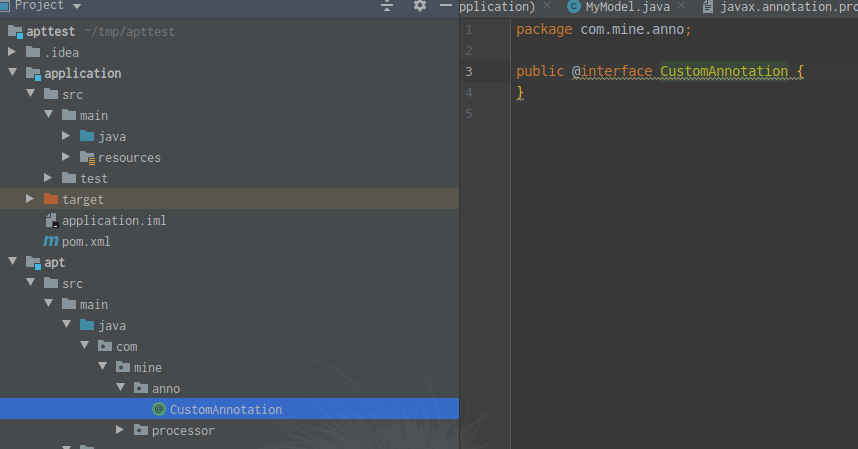858x449 pixels.
Task: Expand the processor package
Action: (120, 430)
